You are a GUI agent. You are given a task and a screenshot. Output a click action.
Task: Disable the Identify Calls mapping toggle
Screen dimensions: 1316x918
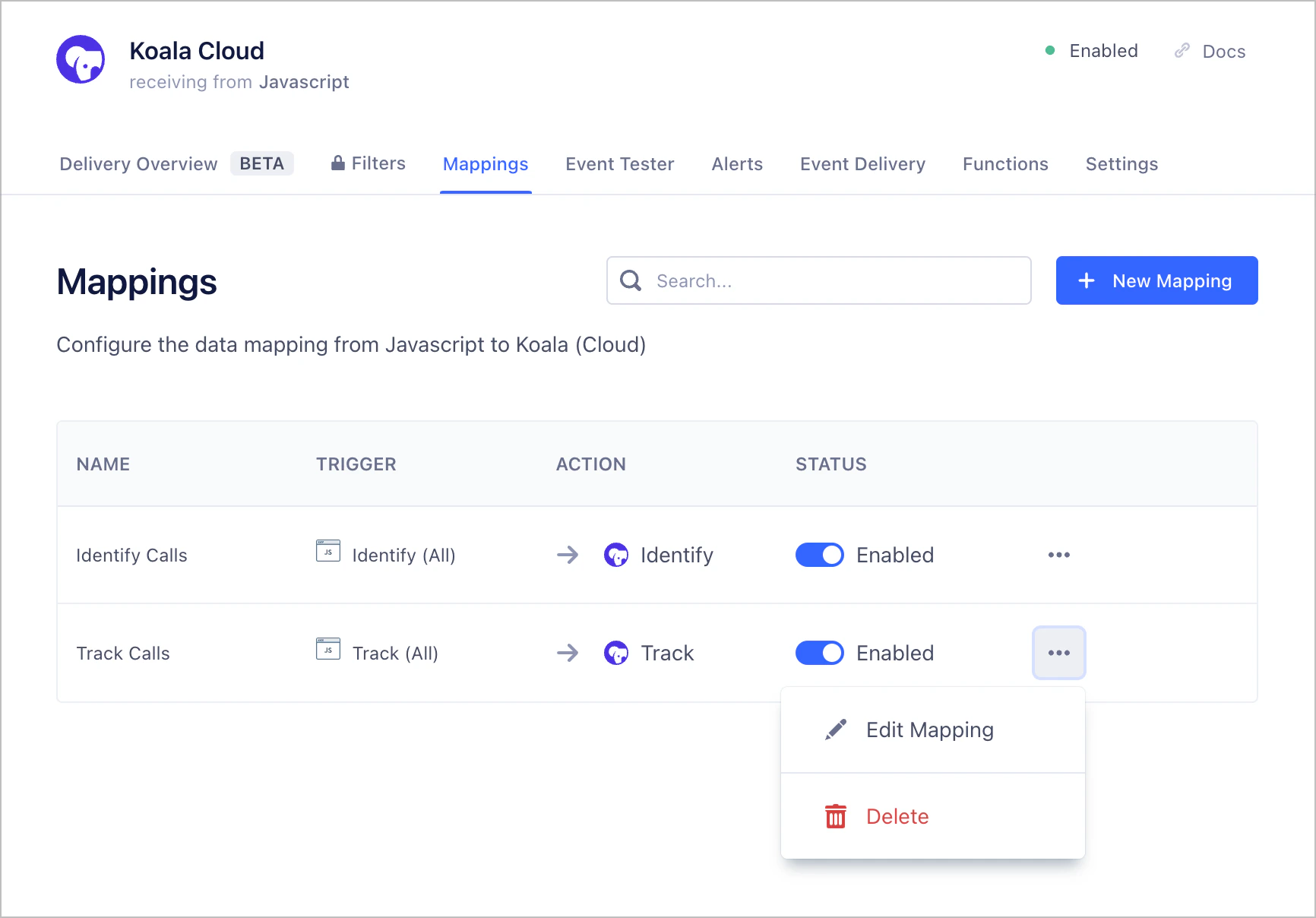tap(820, 555)
